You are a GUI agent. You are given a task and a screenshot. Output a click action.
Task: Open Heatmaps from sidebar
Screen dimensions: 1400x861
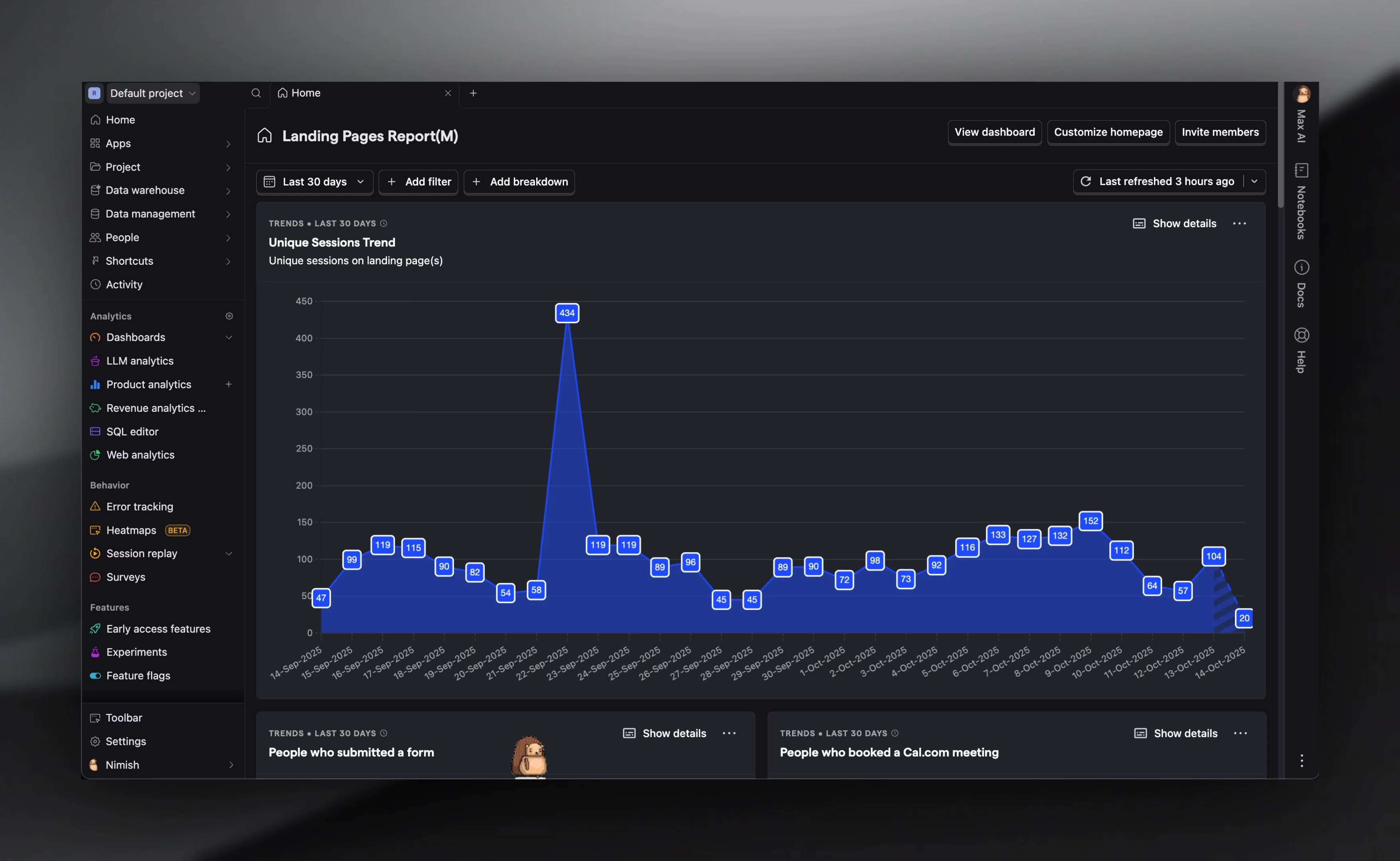pos(131,530)
